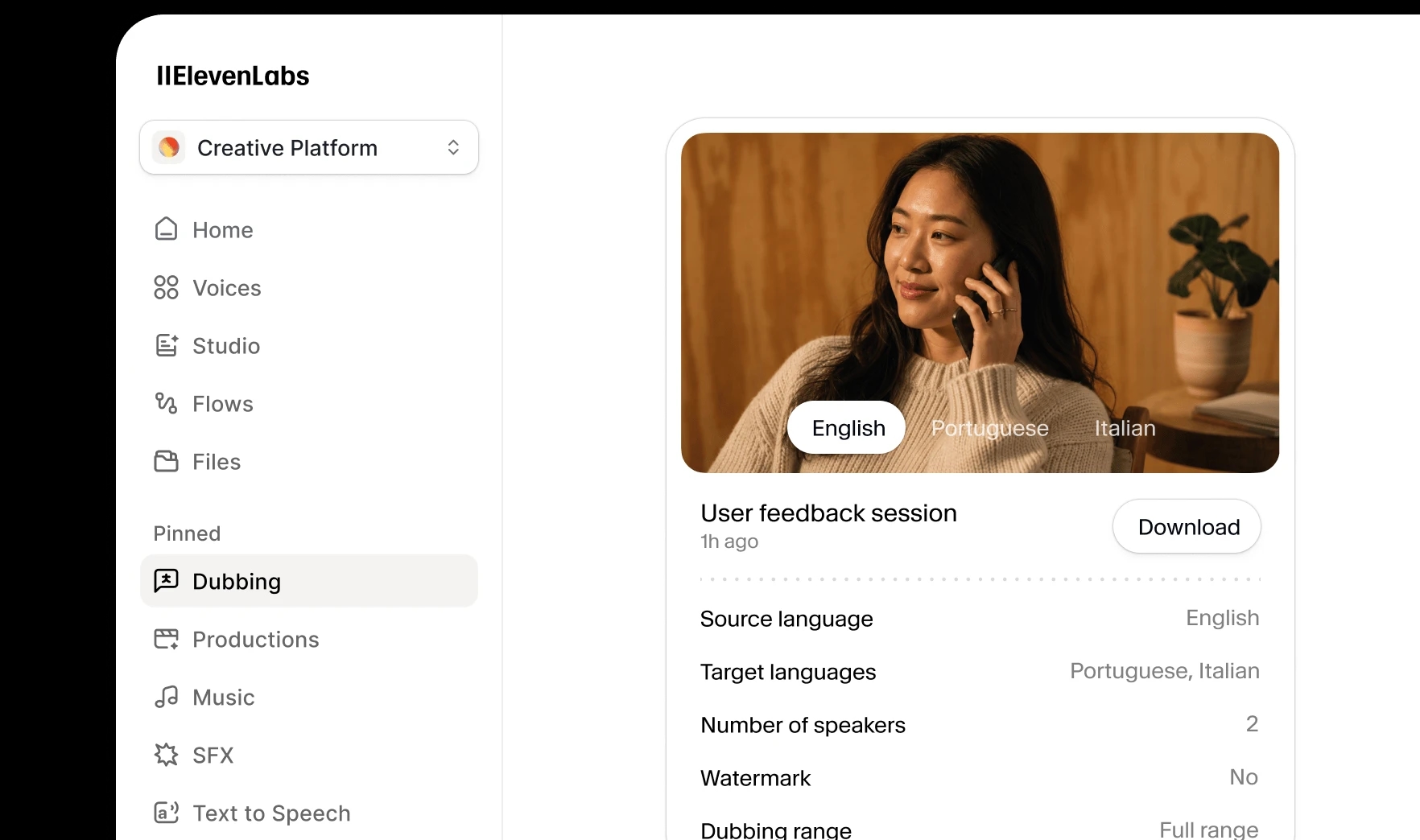The width and height of the screenshot is (1420, 840).
Task: Click the Download button
Action: (1187, 526)
